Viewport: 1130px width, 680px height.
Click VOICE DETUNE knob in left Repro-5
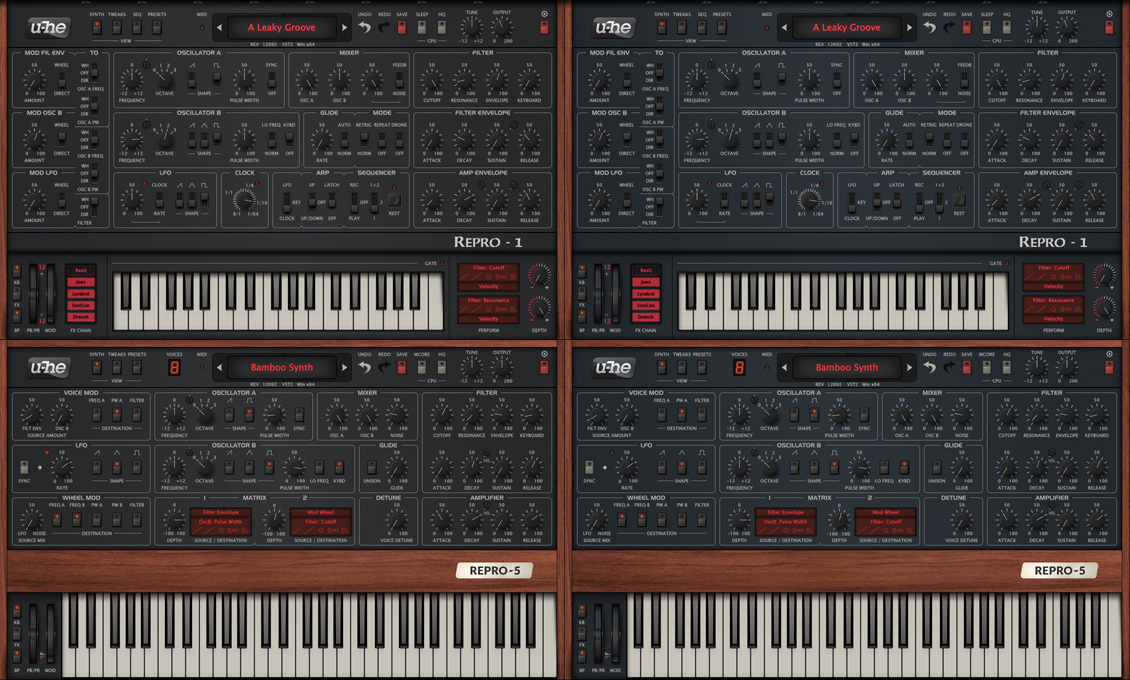(395, 519)
